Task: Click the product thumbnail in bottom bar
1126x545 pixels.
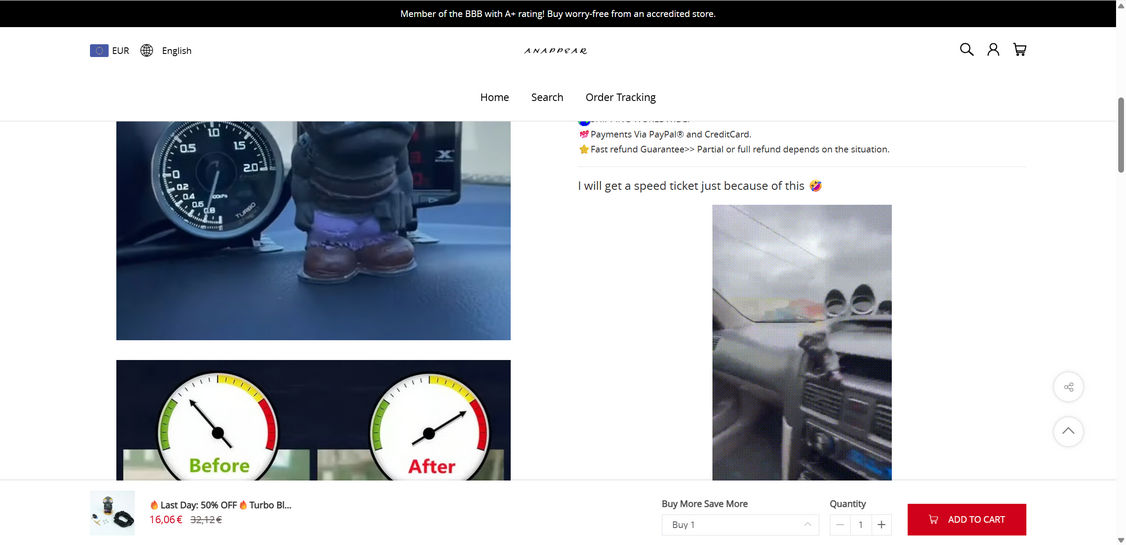Action: (x=112, y=513)
